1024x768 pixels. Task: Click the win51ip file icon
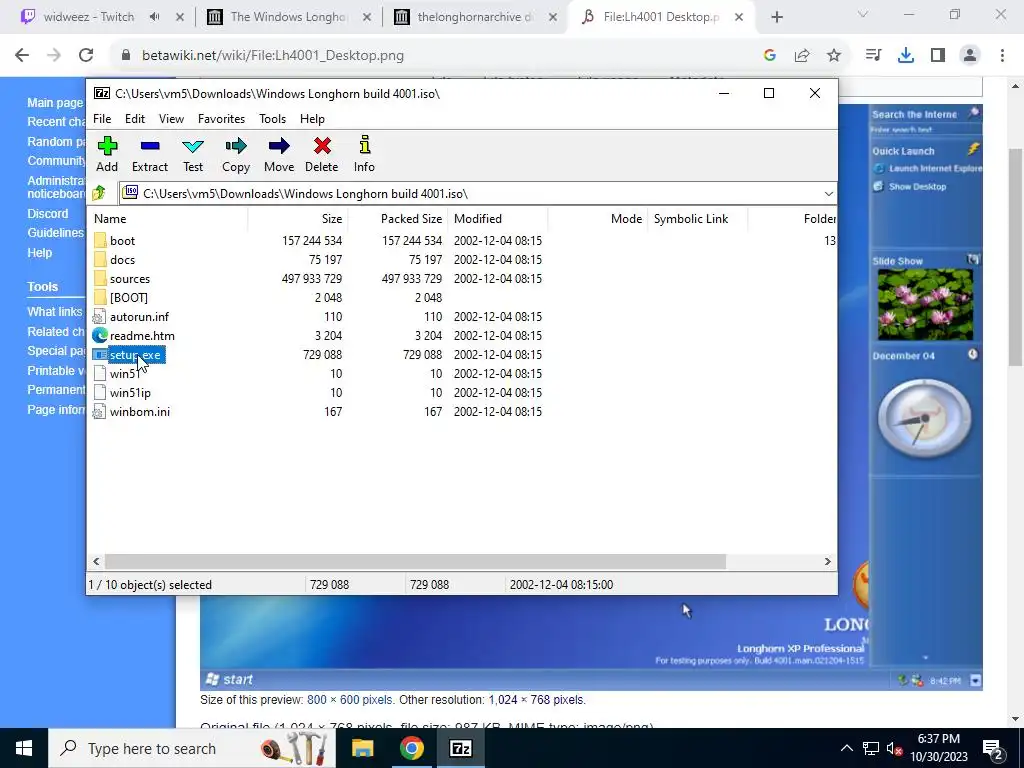(99, 392)
